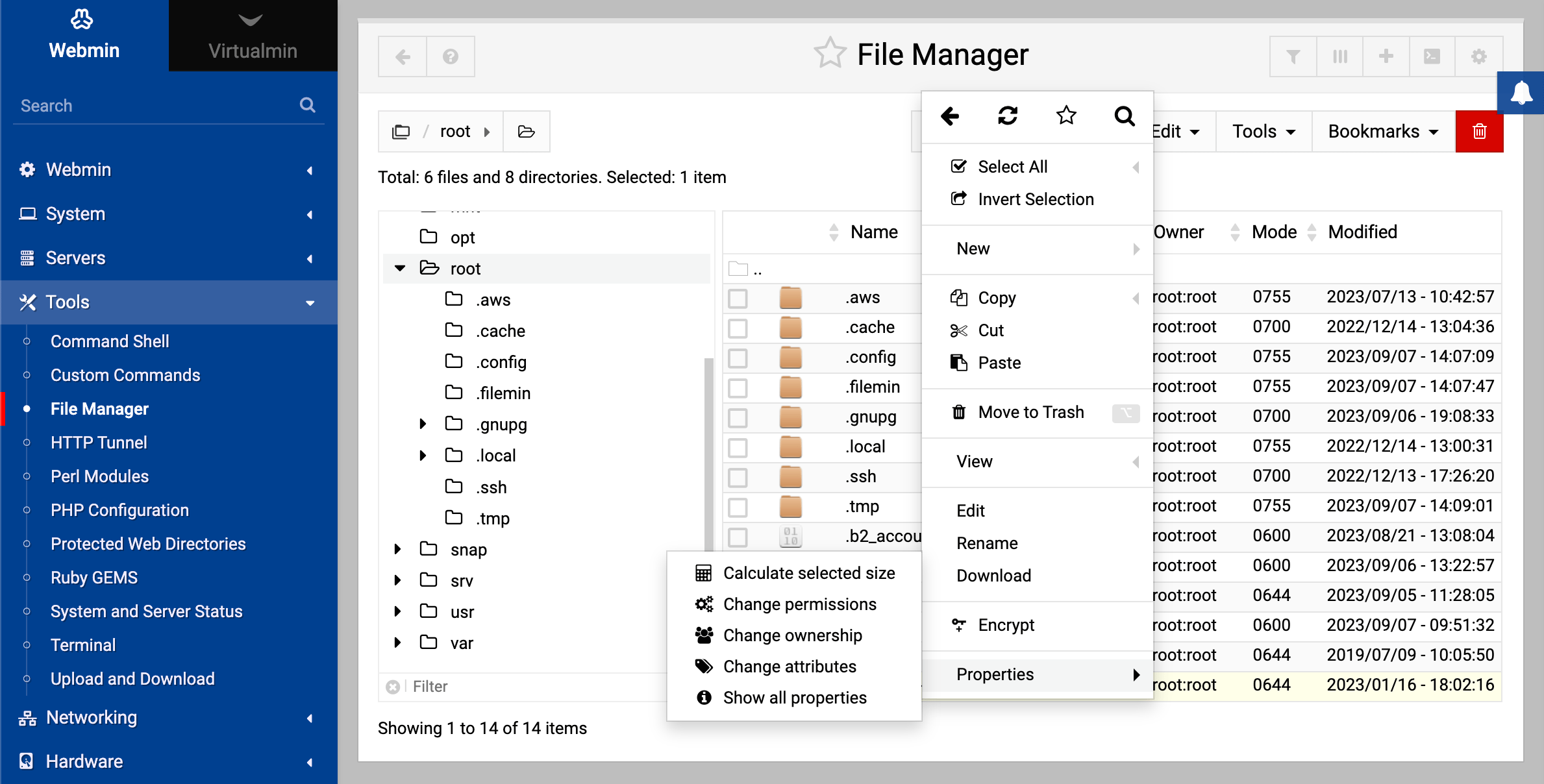The width and height of the screenshot is (1544, 784).
Task: Open the Bookmarks dropdown
Action: click(x=1383, y=131)
